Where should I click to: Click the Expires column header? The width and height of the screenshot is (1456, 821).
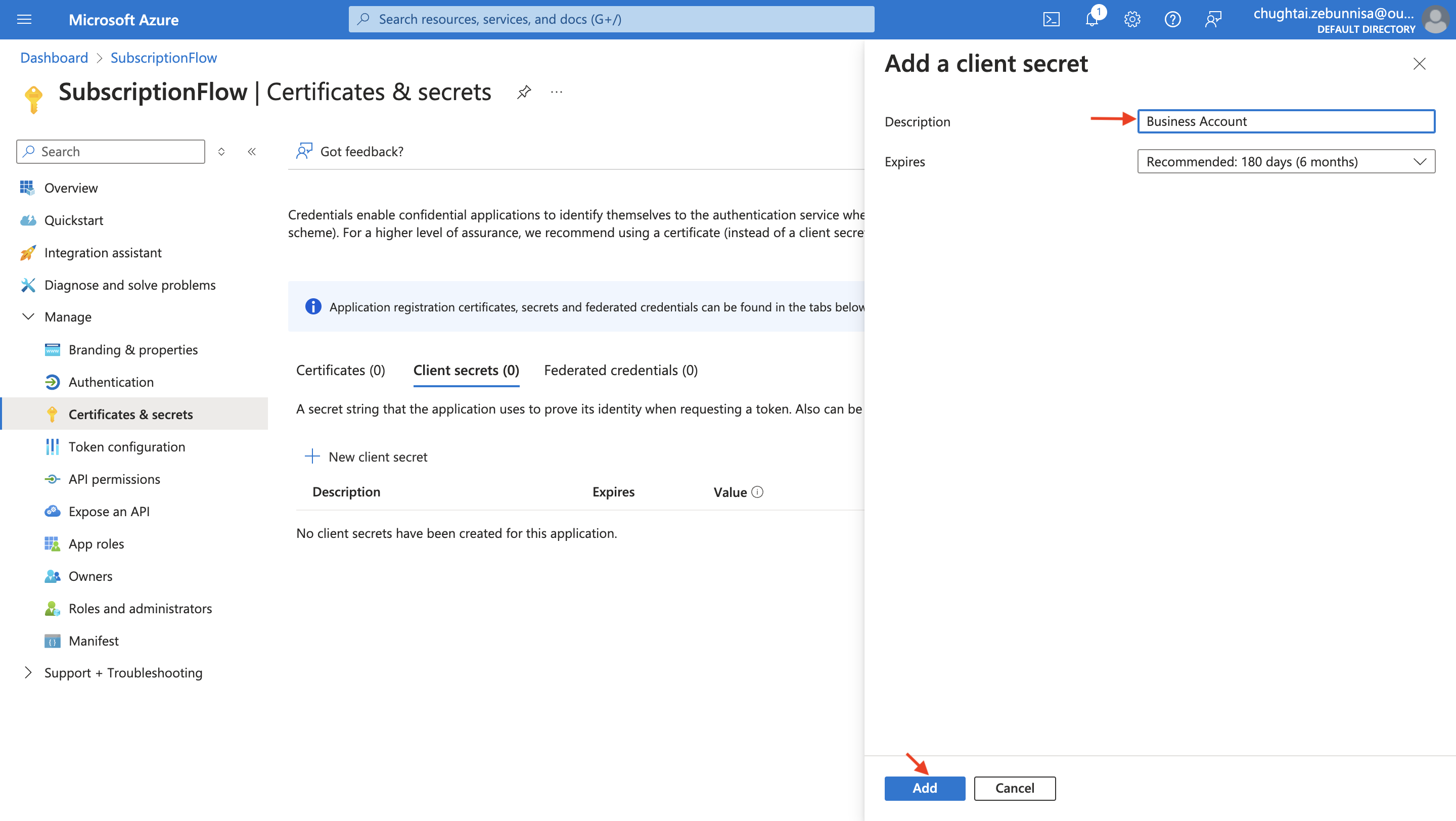click(613, 492)
